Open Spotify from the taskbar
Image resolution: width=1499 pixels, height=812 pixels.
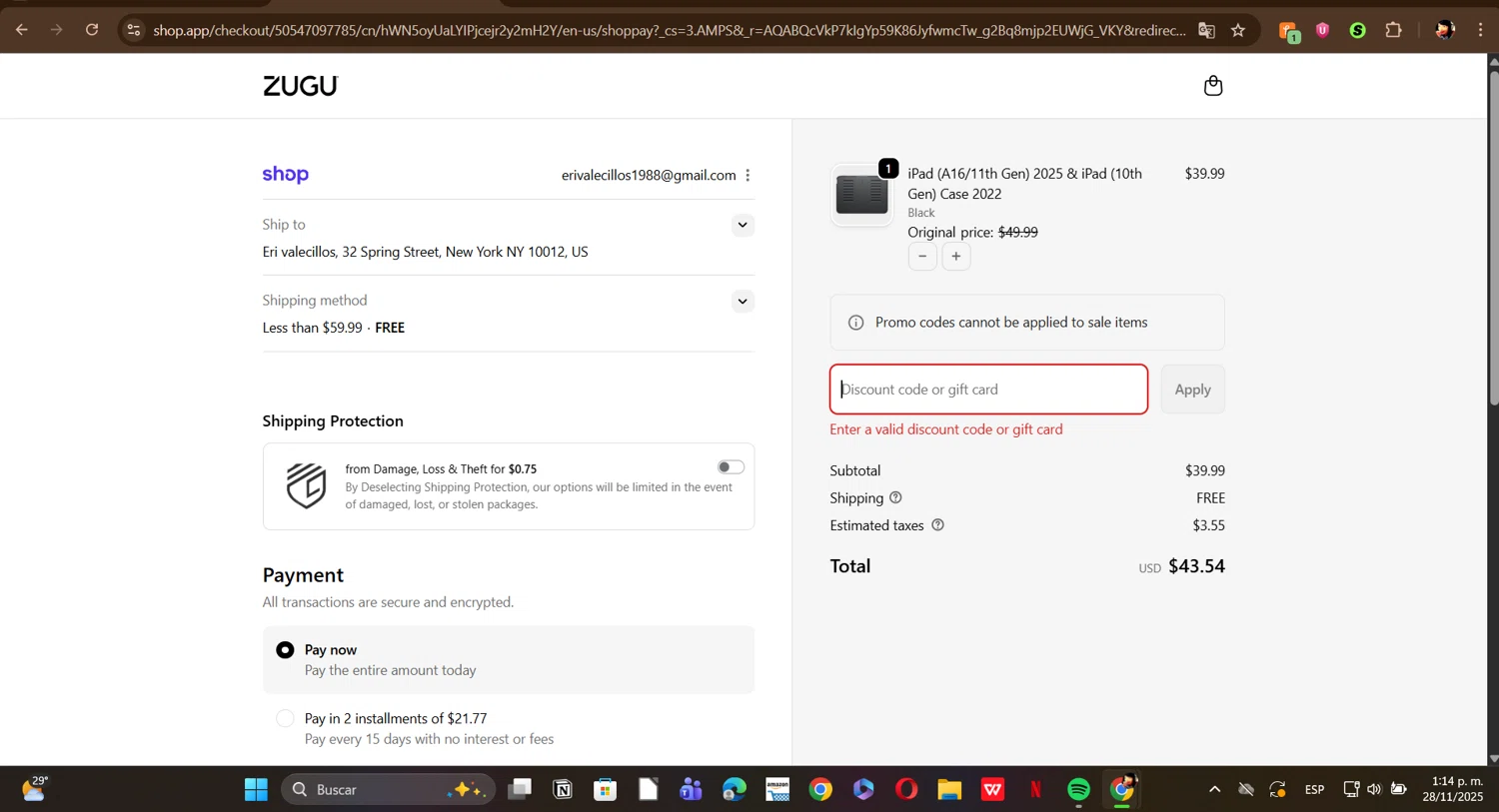[1078, 790]
